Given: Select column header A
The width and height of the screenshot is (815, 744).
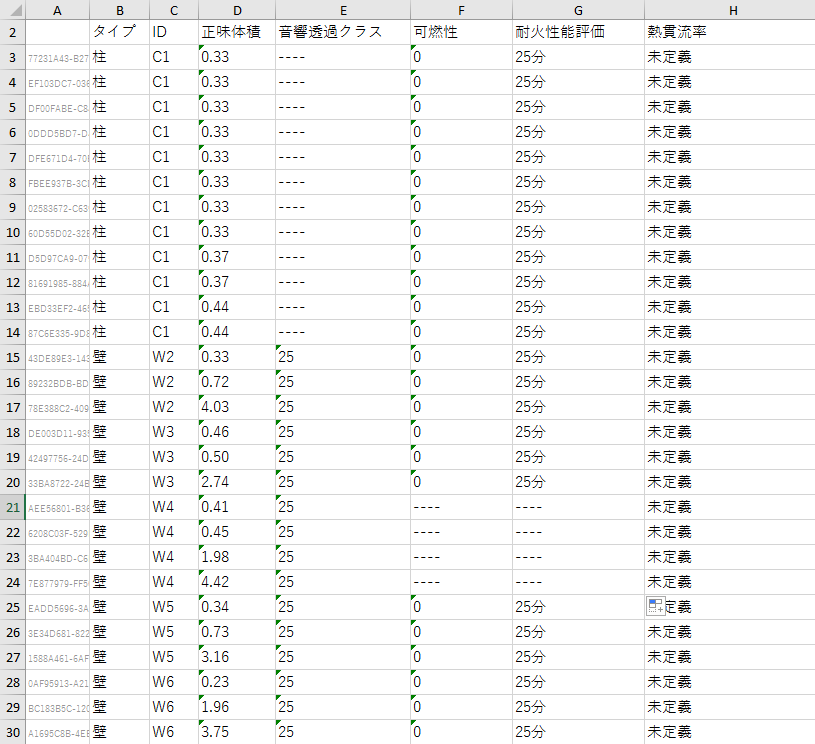Looking at the screenshot, I should [57, 10].
